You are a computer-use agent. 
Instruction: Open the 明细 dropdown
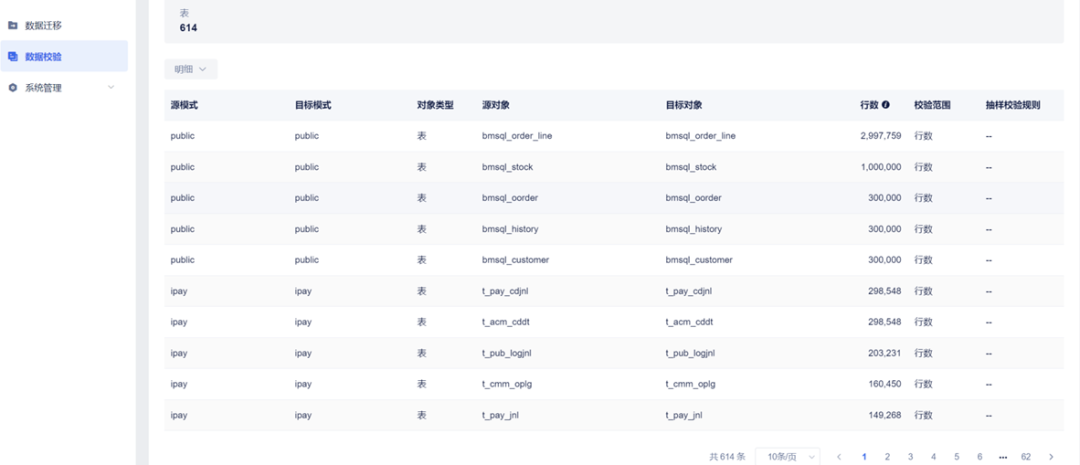(x=191, y=69)
